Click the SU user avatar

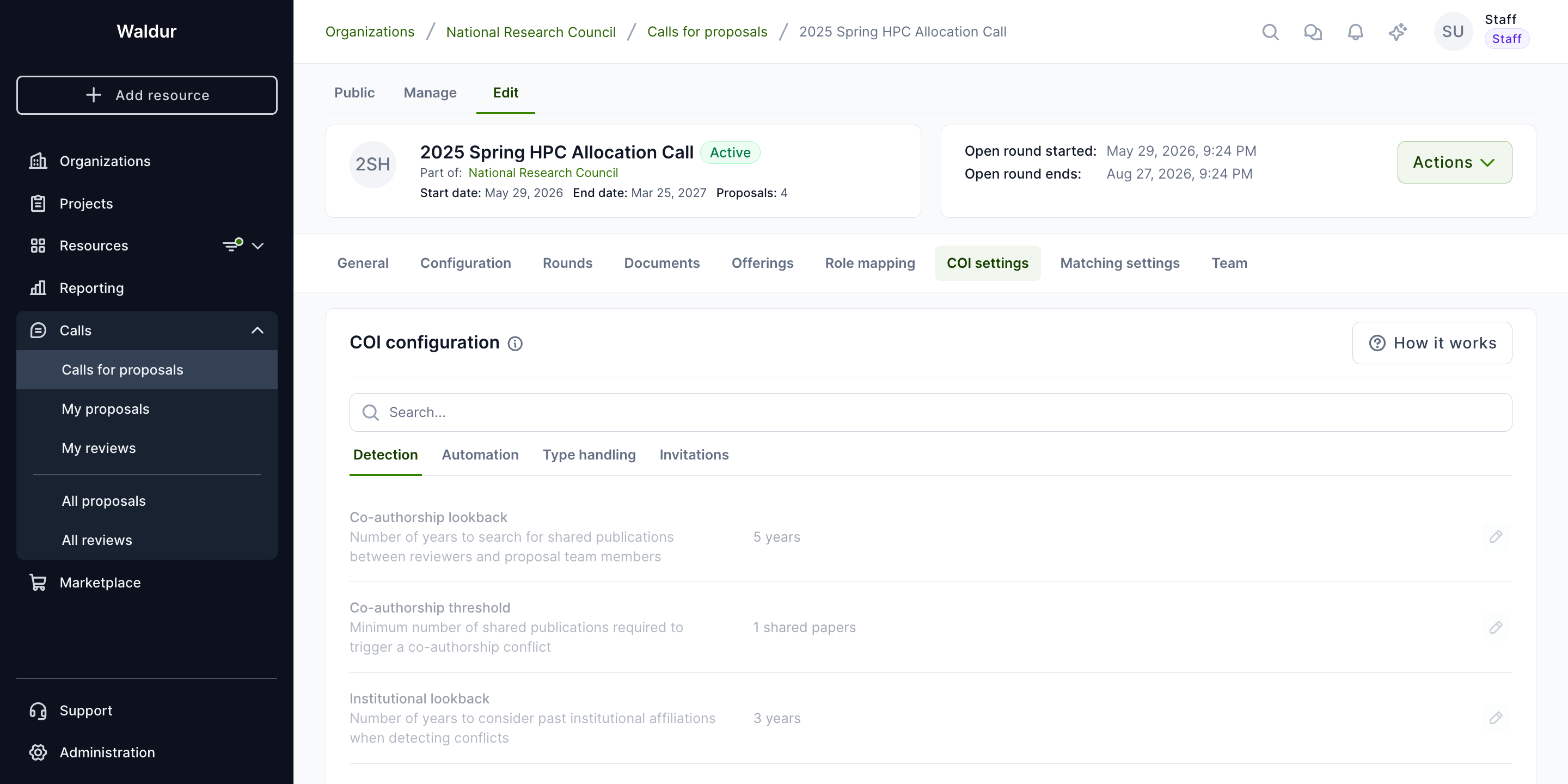pos(1453,32)
